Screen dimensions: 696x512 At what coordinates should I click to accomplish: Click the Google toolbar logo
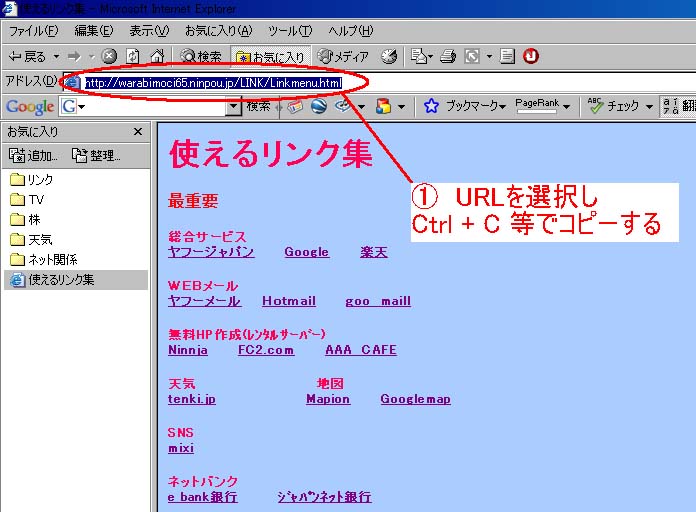point(30,107)
